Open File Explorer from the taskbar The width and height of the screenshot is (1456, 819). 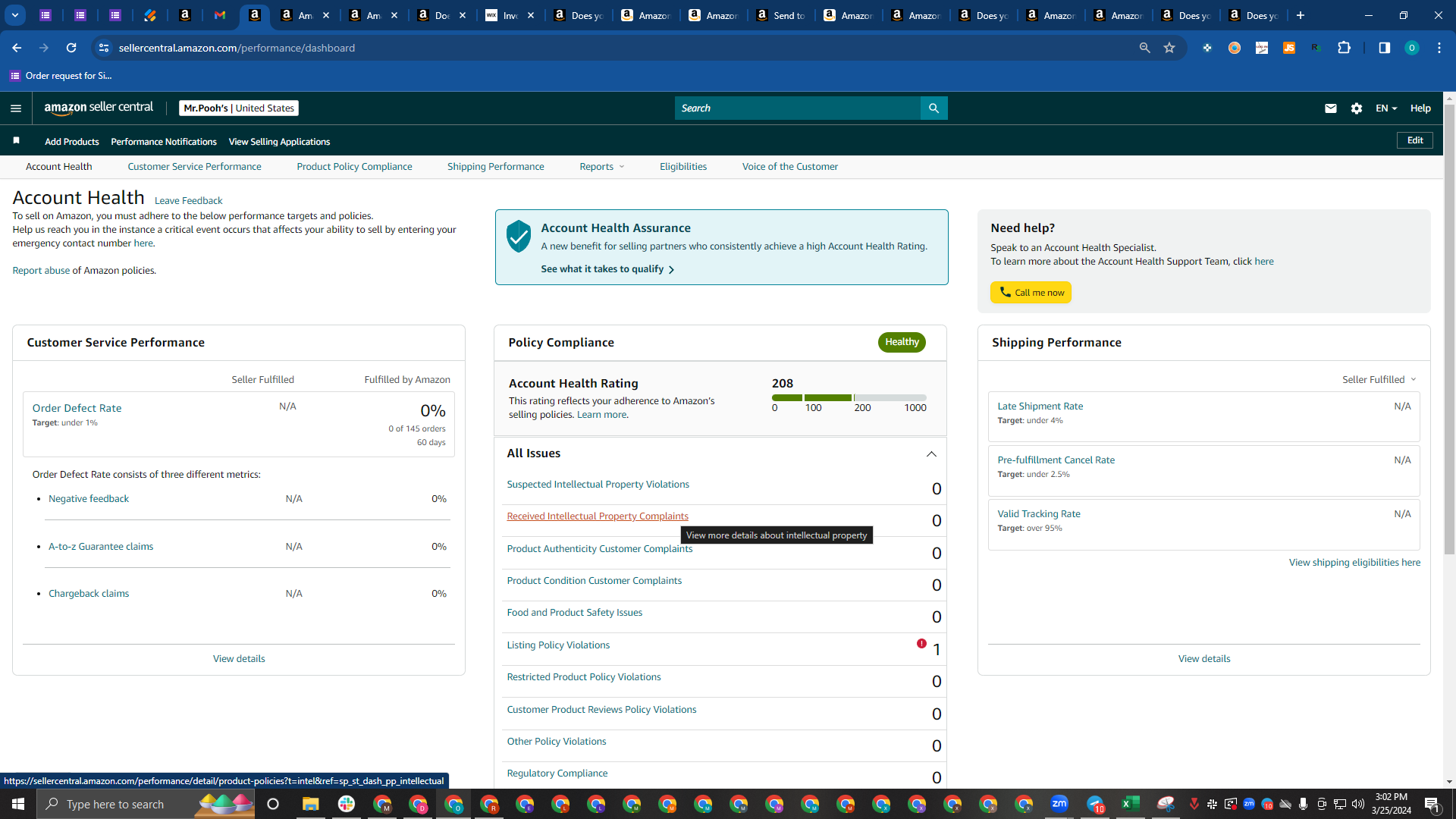click(x=310, y=804)
